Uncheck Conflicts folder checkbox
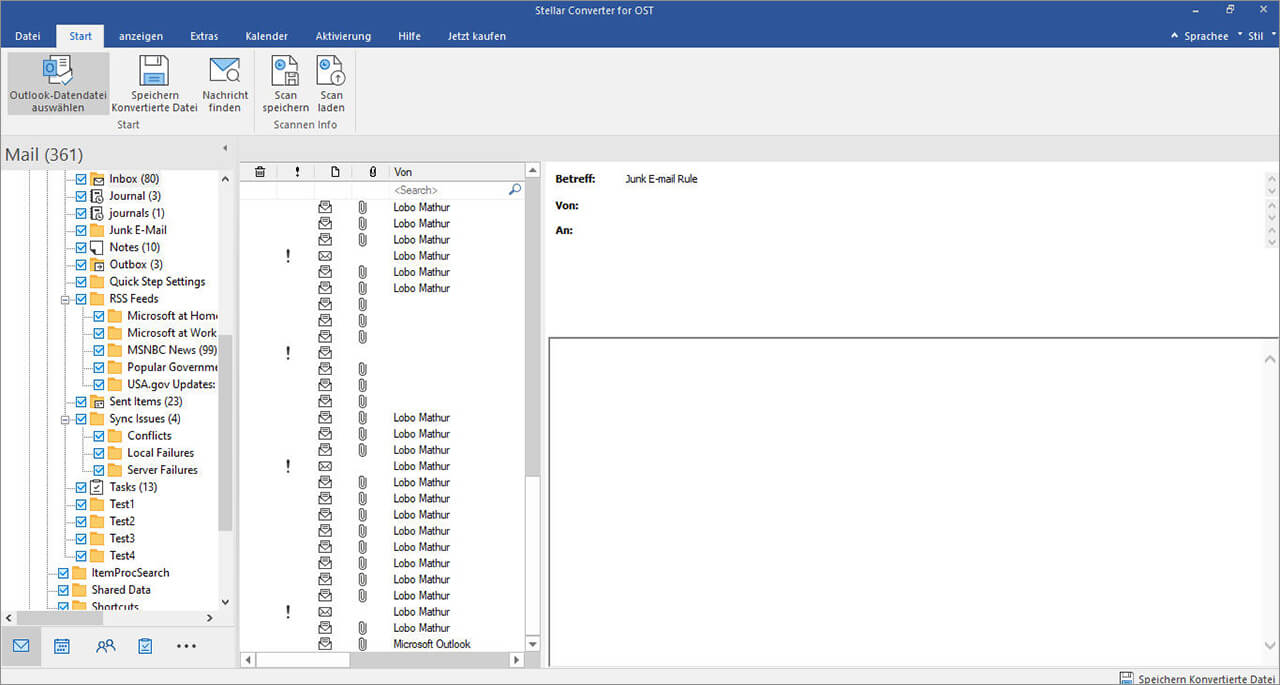Viewport: 1280px width, 685px height. pyautogui.click(x=100, y=435)
